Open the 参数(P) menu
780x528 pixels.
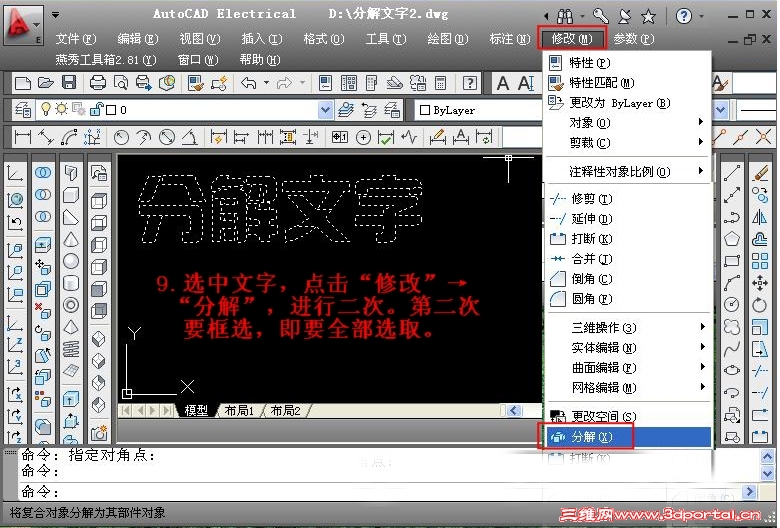[x=633, y=39]
